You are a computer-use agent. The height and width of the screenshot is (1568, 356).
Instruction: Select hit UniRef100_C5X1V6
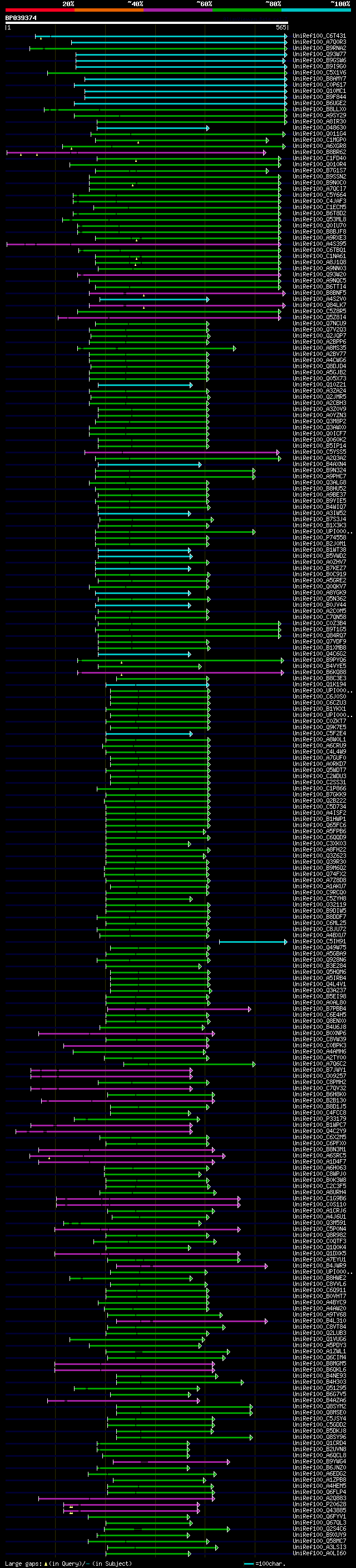[x=319, y=72]
